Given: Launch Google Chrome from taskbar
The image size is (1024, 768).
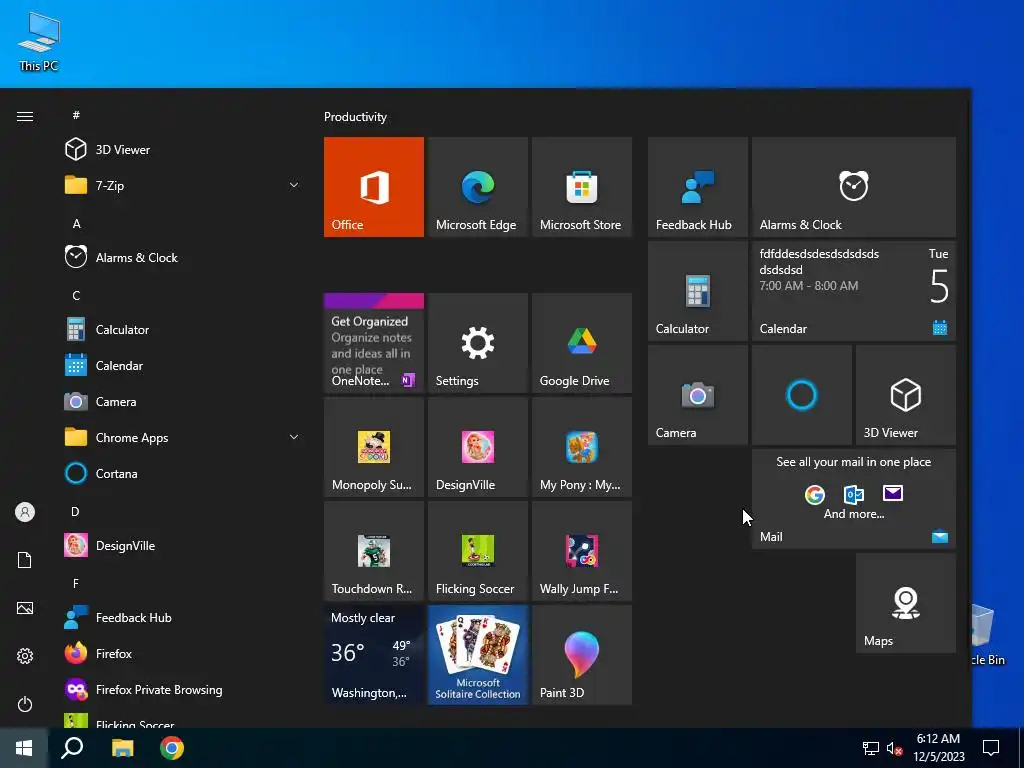Looking at the screenshot, I should pyautogui.click(x=172, y=748).
